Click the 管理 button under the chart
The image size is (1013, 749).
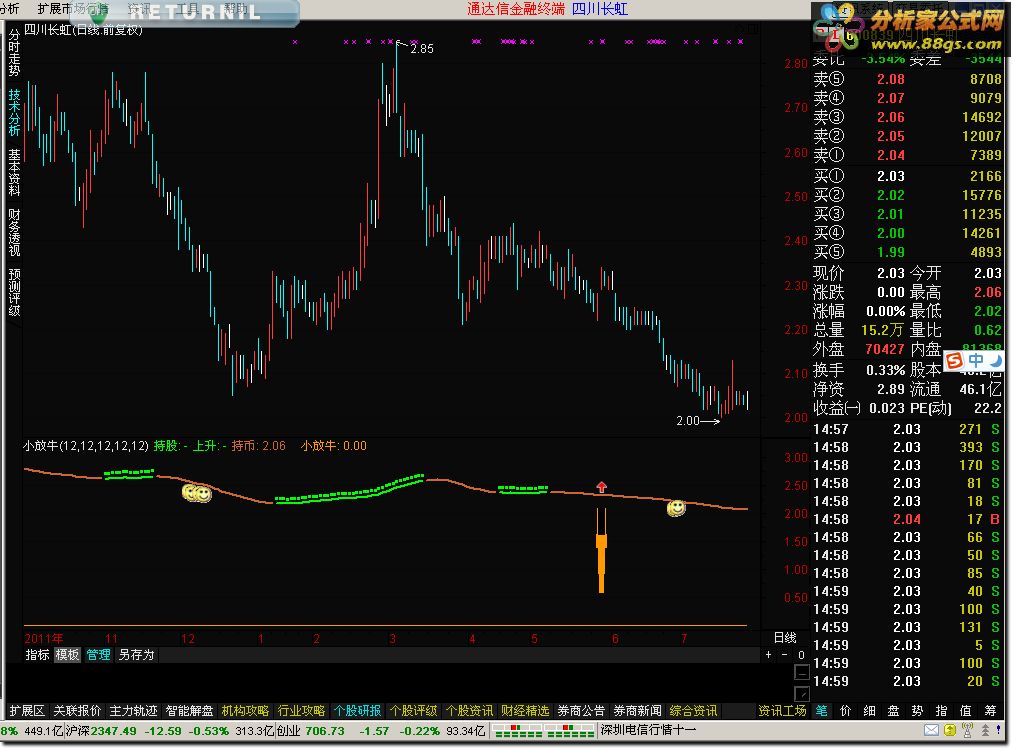coord(98,655)
